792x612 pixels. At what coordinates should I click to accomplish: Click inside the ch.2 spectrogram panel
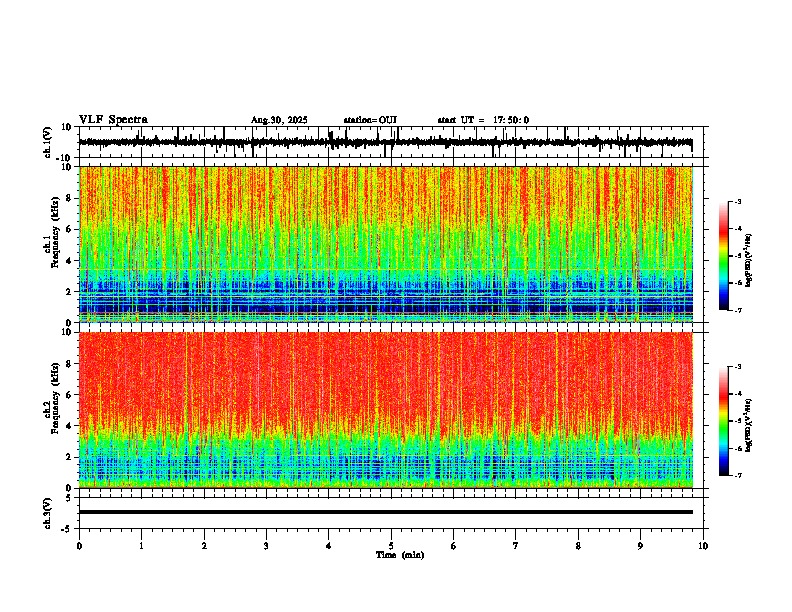click(386, 410)
